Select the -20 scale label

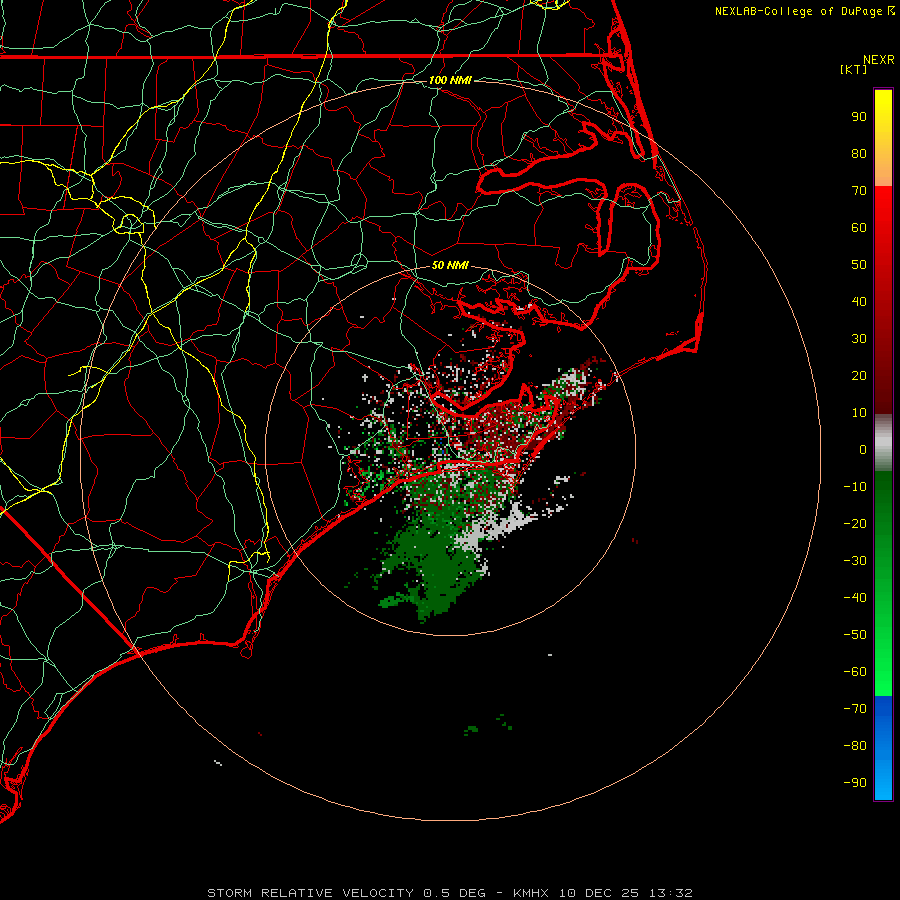click(x=855, y=523)
